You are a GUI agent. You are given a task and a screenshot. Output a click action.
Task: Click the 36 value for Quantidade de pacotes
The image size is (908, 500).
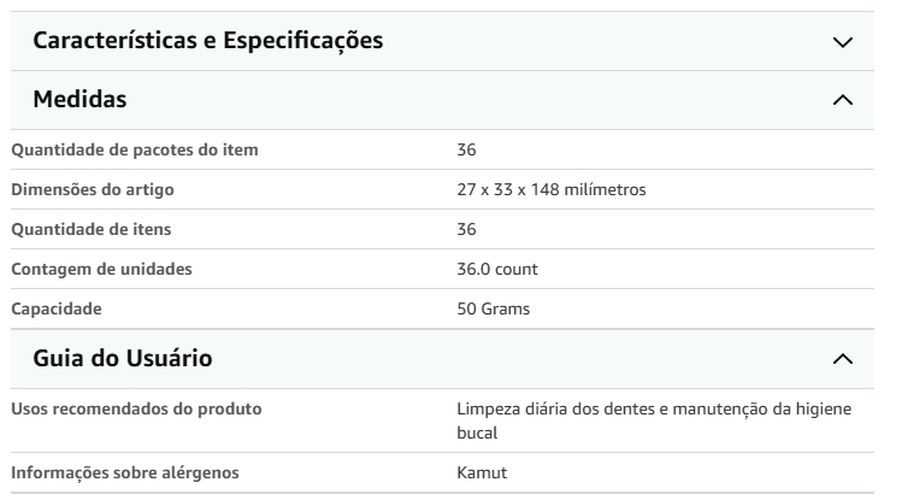(467, 149)
